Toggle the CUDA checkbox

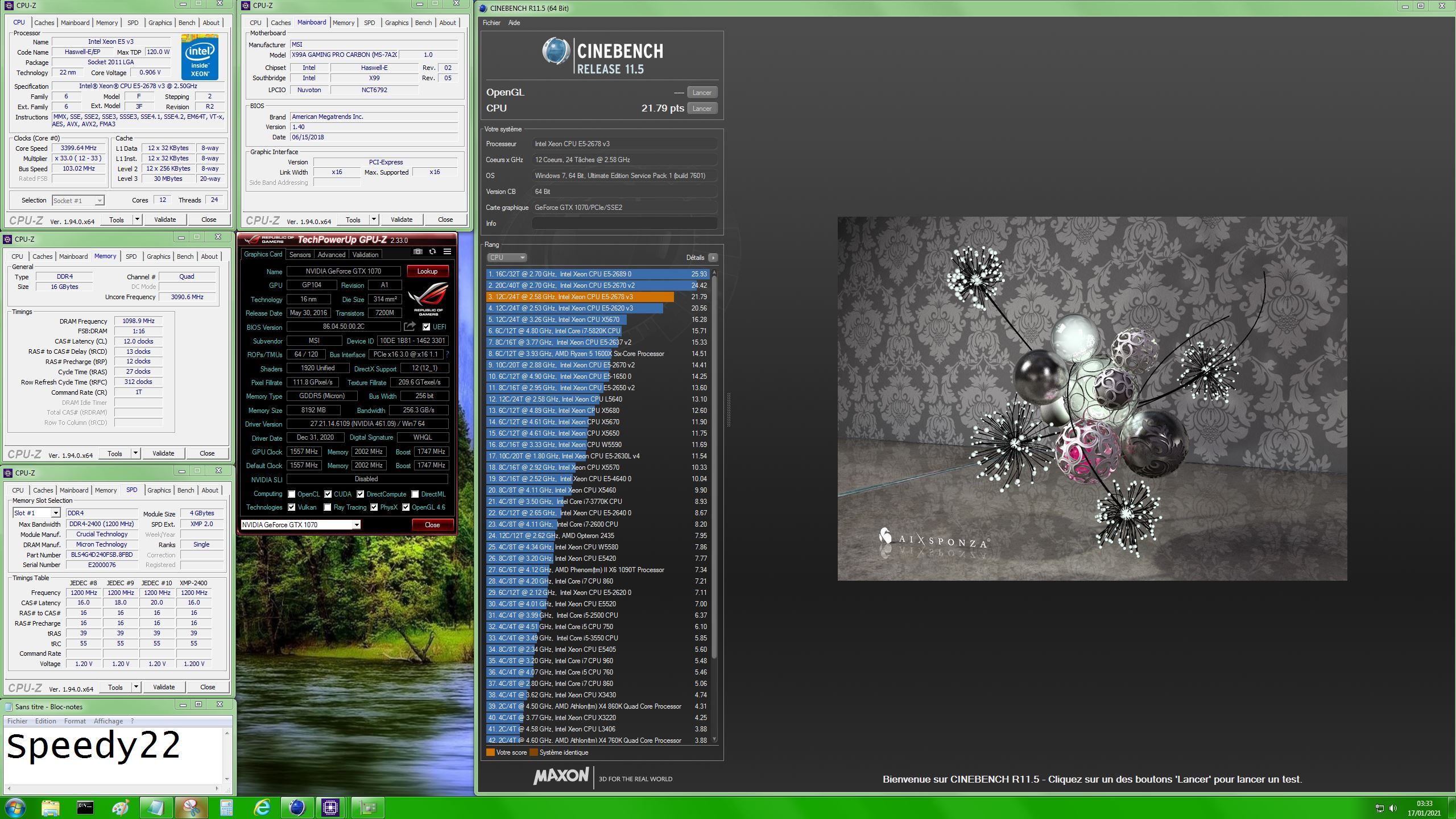tap(328, 494)
